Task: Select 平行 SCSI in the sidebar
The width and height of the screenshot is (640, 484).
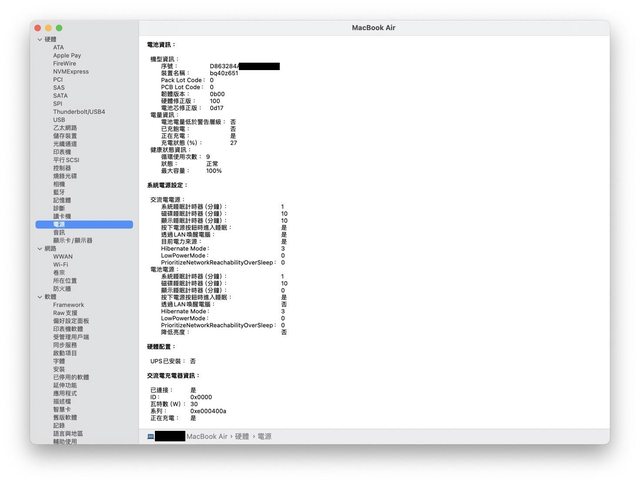Action: (66, 160)
